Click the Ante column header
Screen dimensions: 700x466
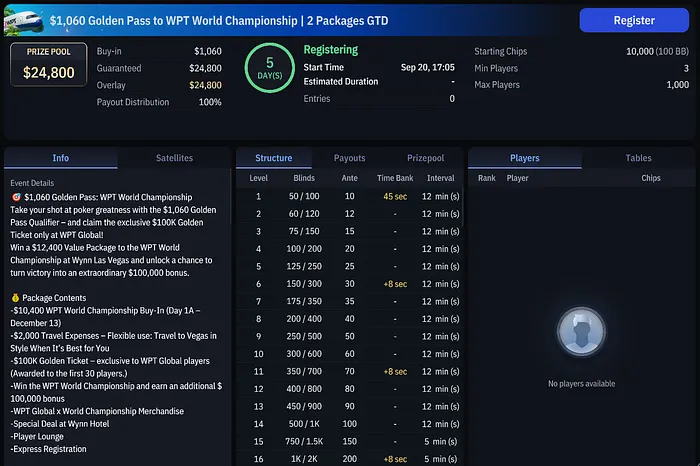(350, 178)
